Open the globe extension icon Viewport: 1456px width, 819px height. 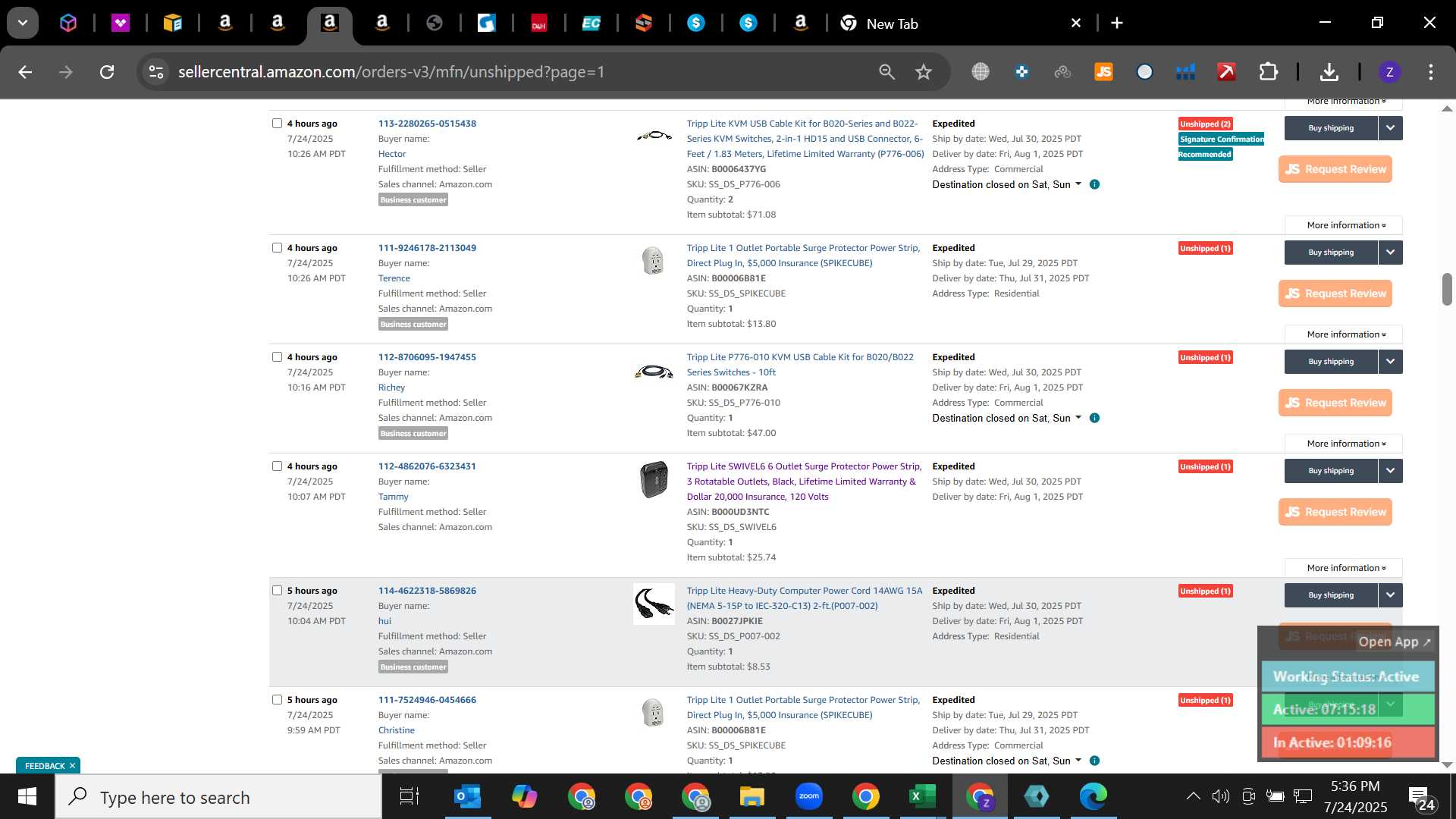pos(981,72)
